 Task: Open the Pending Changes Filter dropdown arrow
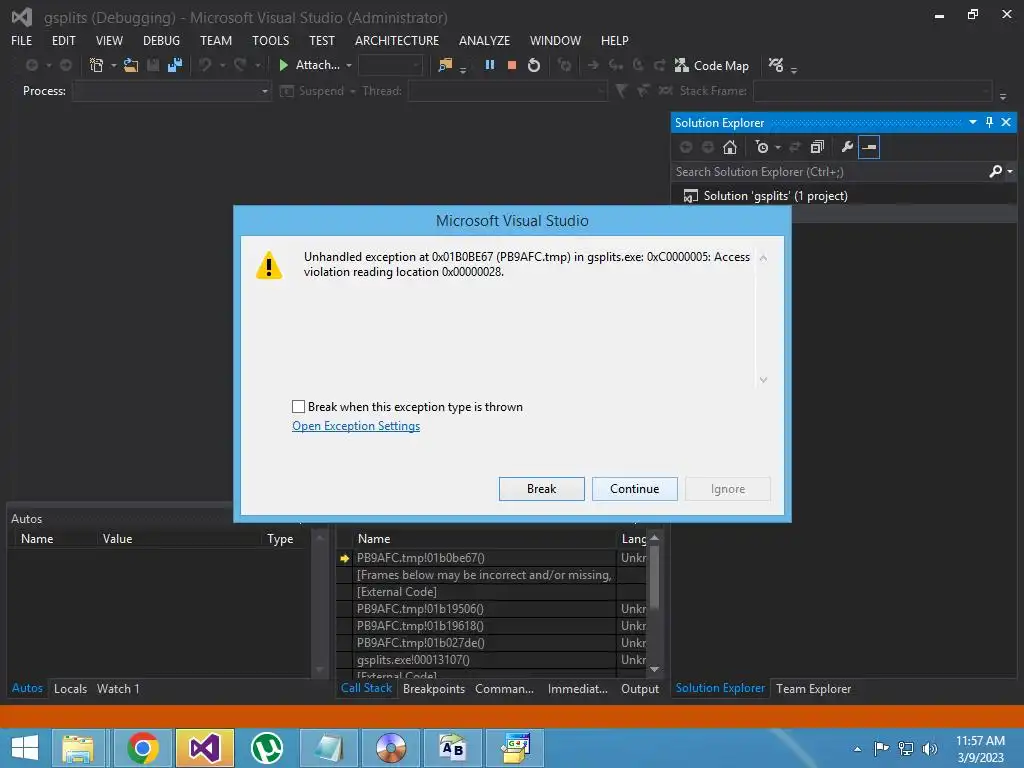point(777,147)
